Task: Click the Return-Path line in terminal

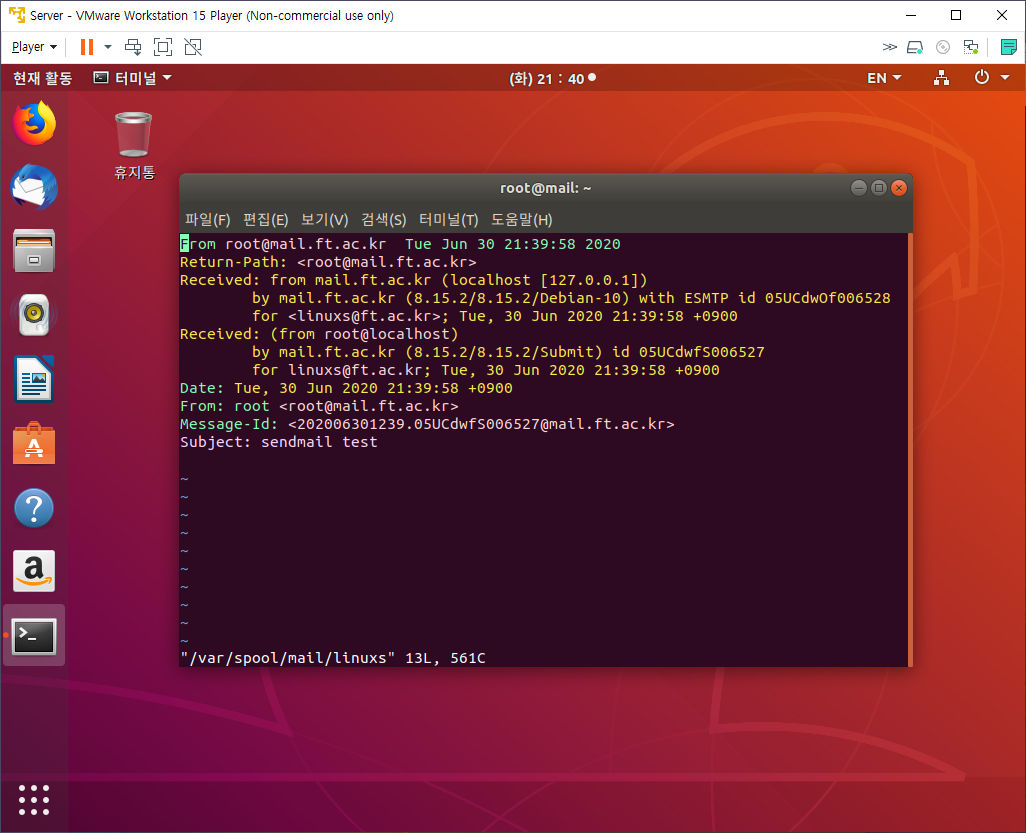Action: [328, 262]
